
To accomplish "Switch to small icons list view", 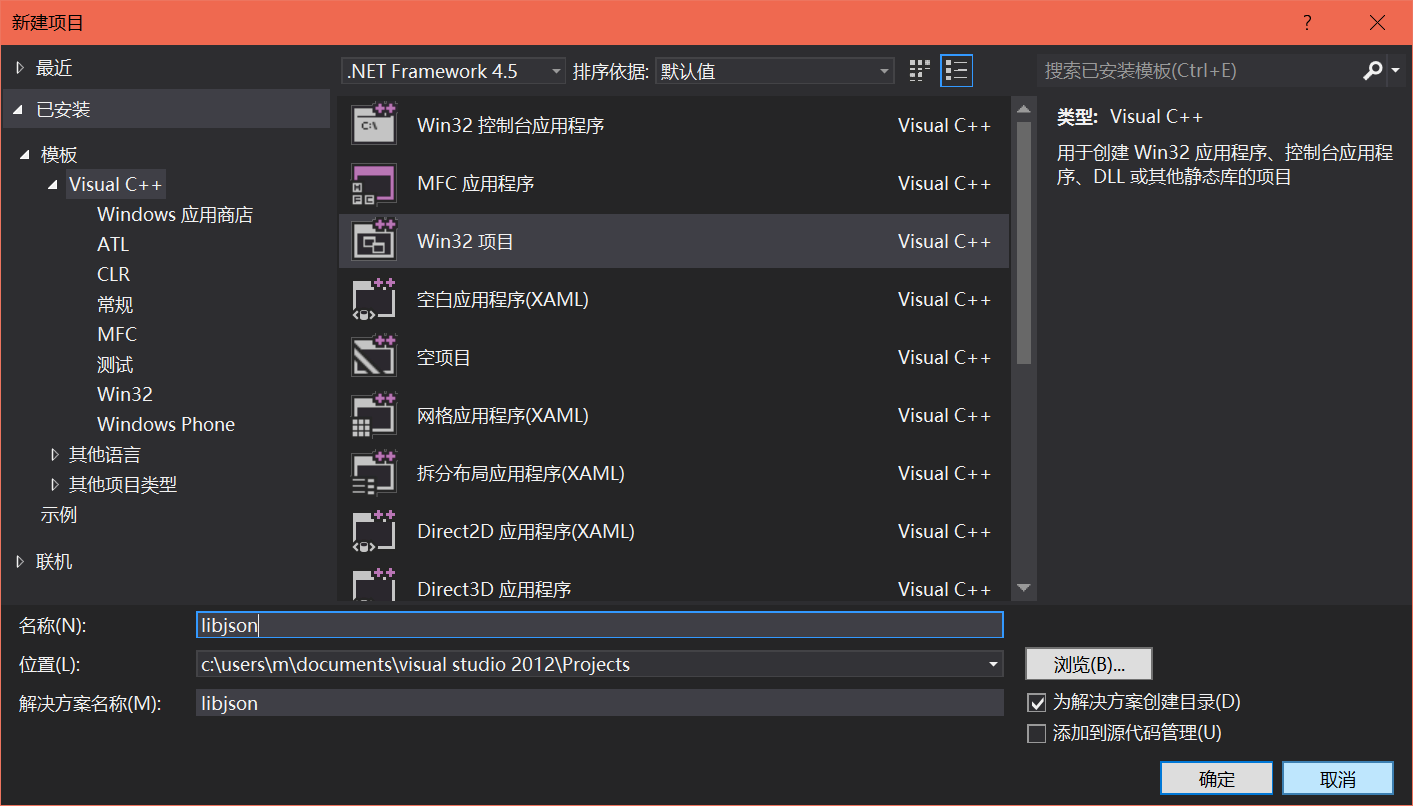I will (x=956, y=71).
